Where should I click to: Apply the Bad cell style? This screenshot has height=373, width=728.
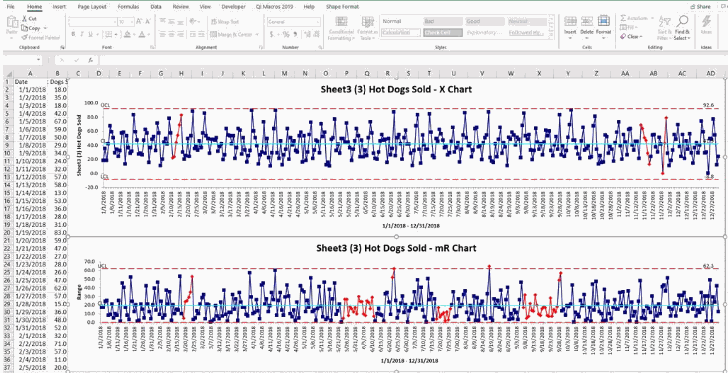[x=443, y=21]
